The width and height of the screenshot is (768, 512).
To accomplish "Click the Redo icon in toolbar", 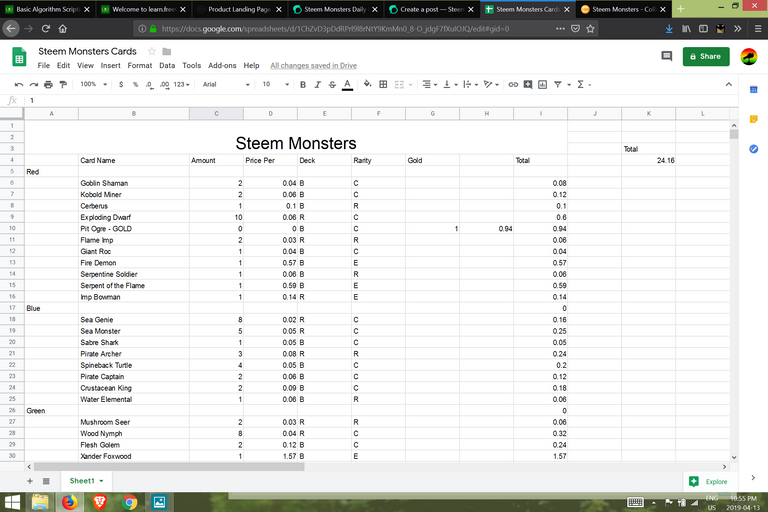I will pyautogui.click(x=33, y=85).
